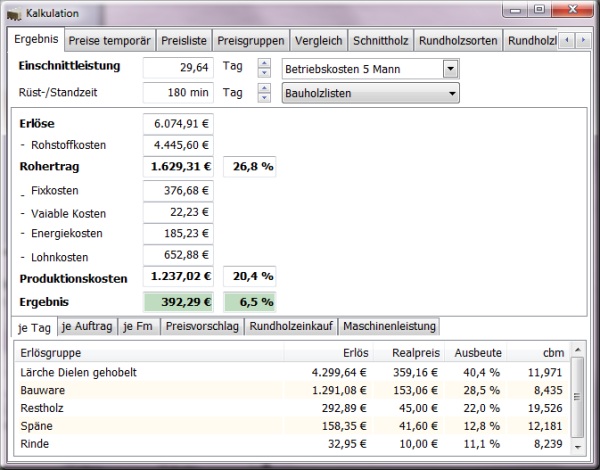Sort by the Realpreis column header
The image size is (600, 470).
(x=409, y=352)
